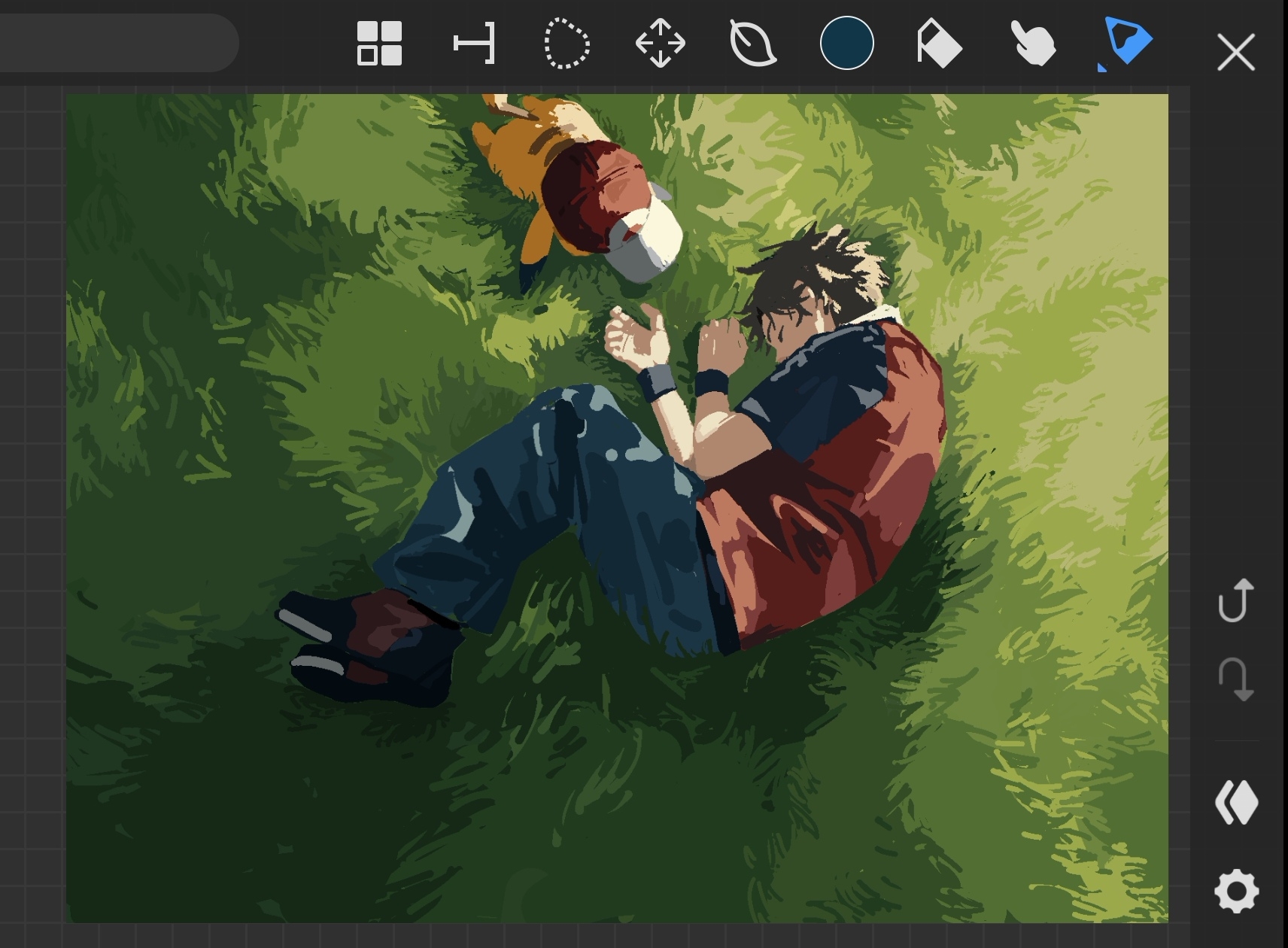Pick the finger smudge blend tool
The width and height of the screenshot is (1288, 948).
point(1033,44)
